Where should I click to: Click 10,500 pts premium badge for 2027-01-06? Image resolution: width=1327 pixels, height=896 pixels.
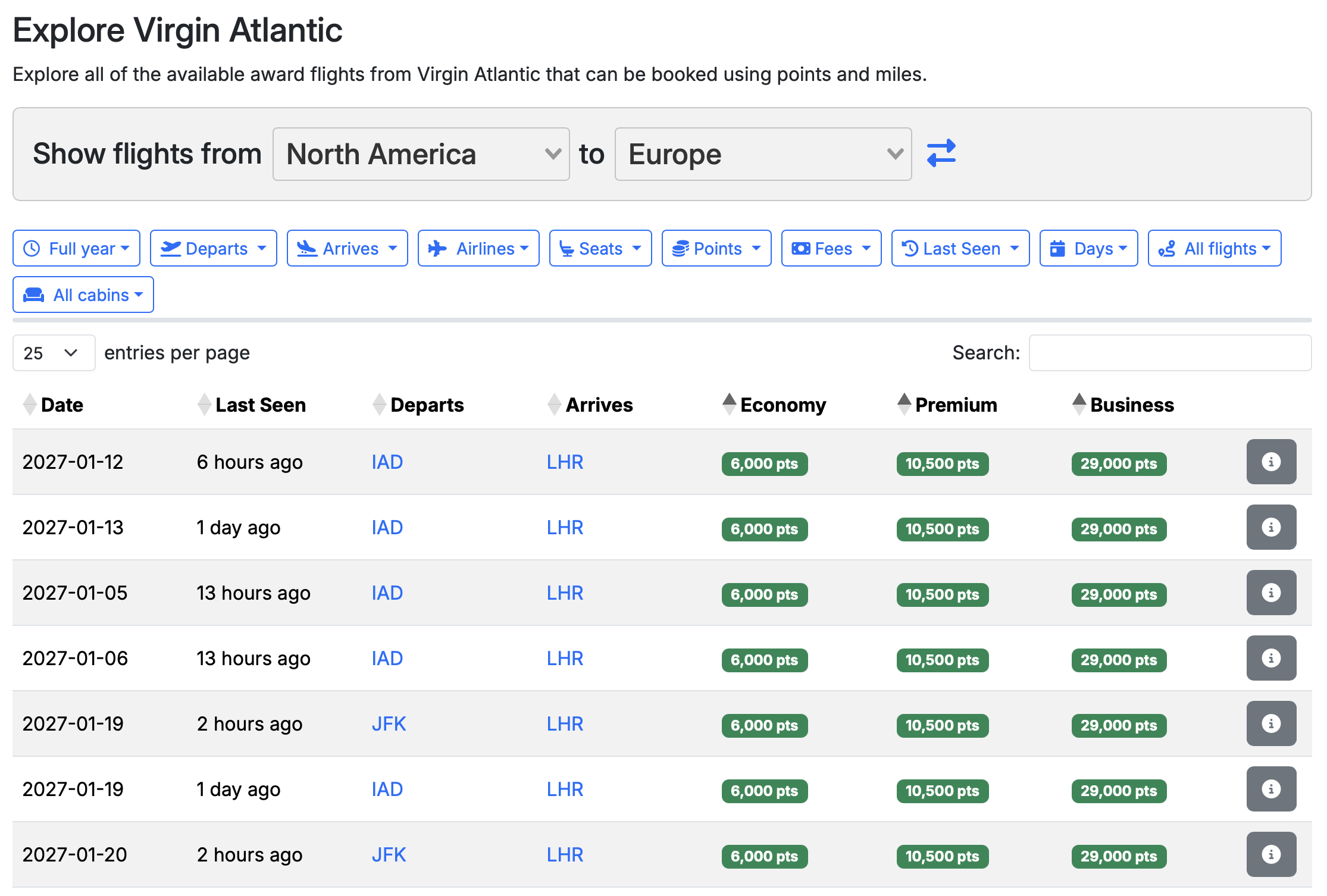pyautogui.click(x=943, y=660)
